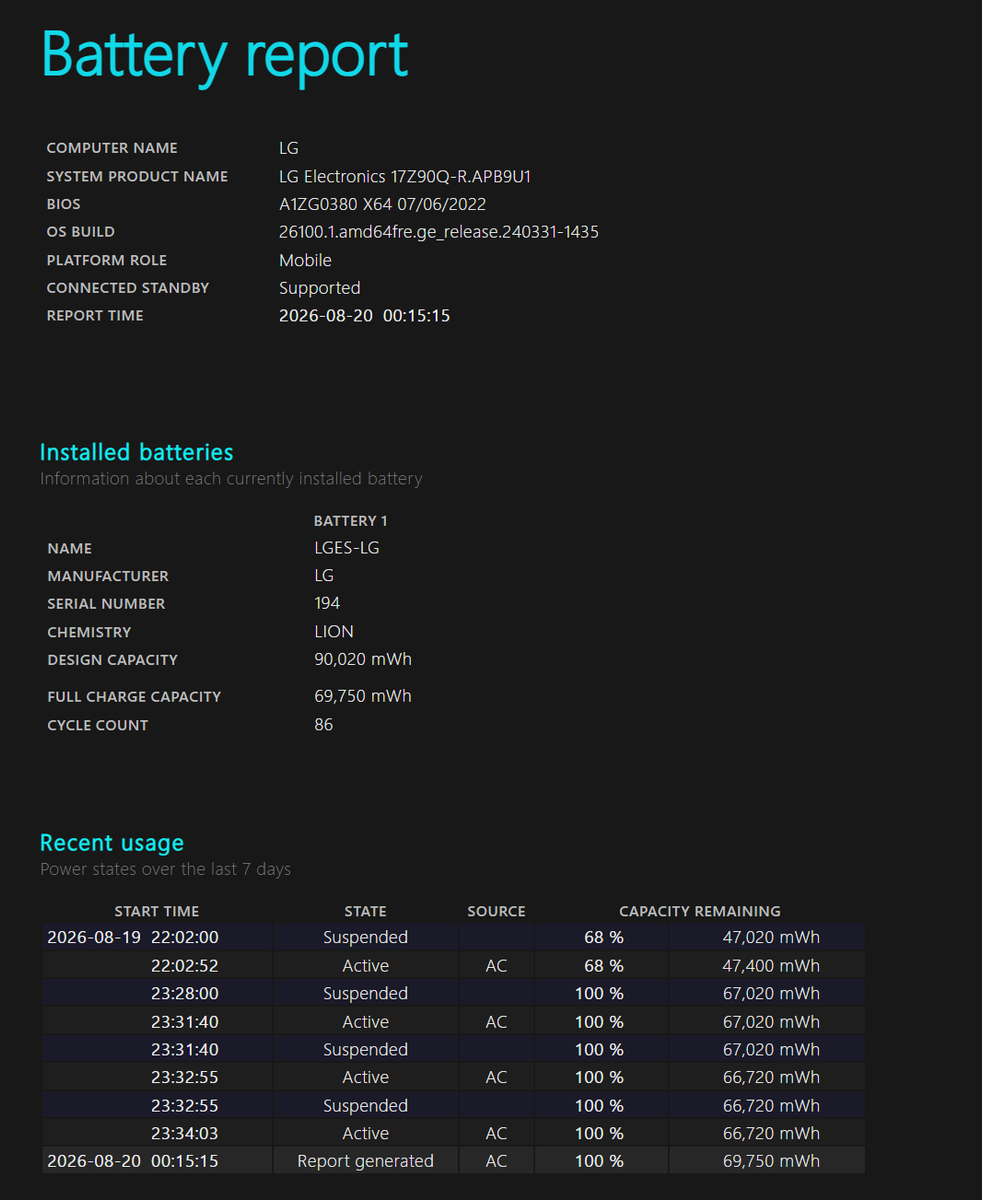Image resolution: width=982 pixels, height=1200 pixels.
Task: Click the CYCLE COUNT label
Action: point(97,726)
